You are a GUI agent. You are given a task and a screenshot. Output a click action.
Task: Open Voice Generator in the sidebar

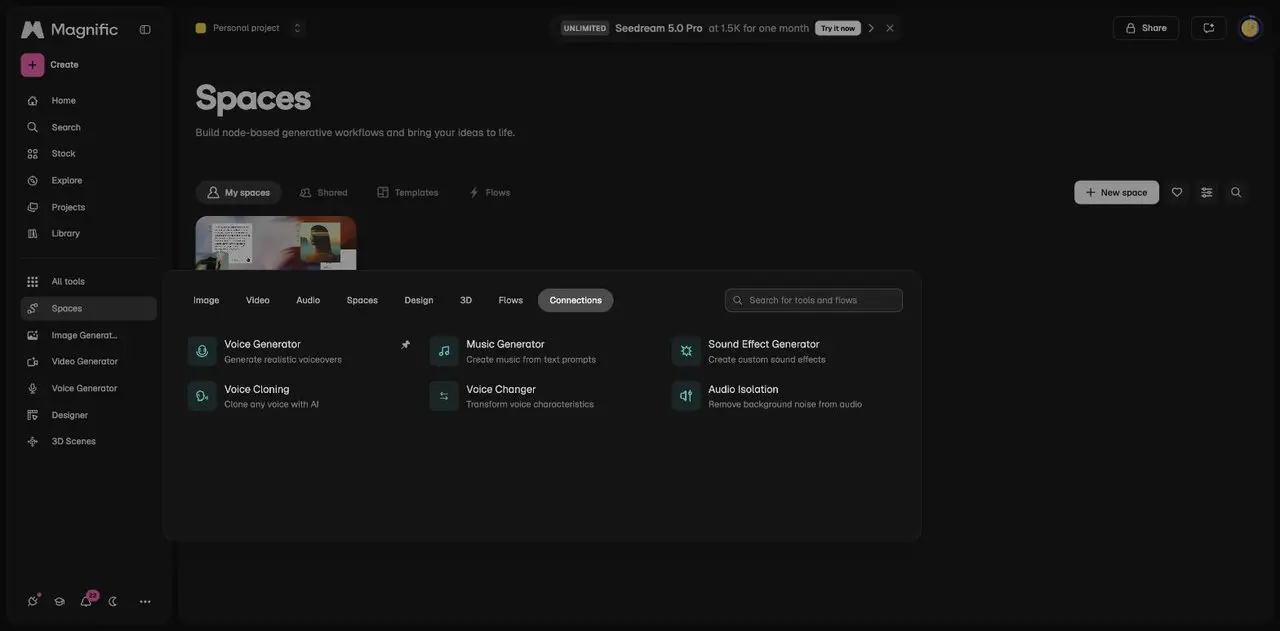(88, 388)
